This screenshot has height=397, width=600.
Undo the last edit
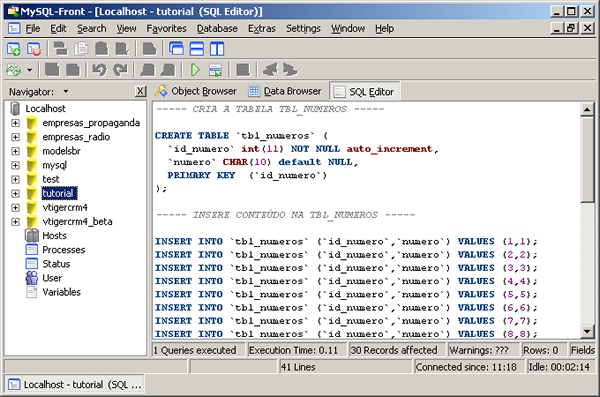[100, 70]
